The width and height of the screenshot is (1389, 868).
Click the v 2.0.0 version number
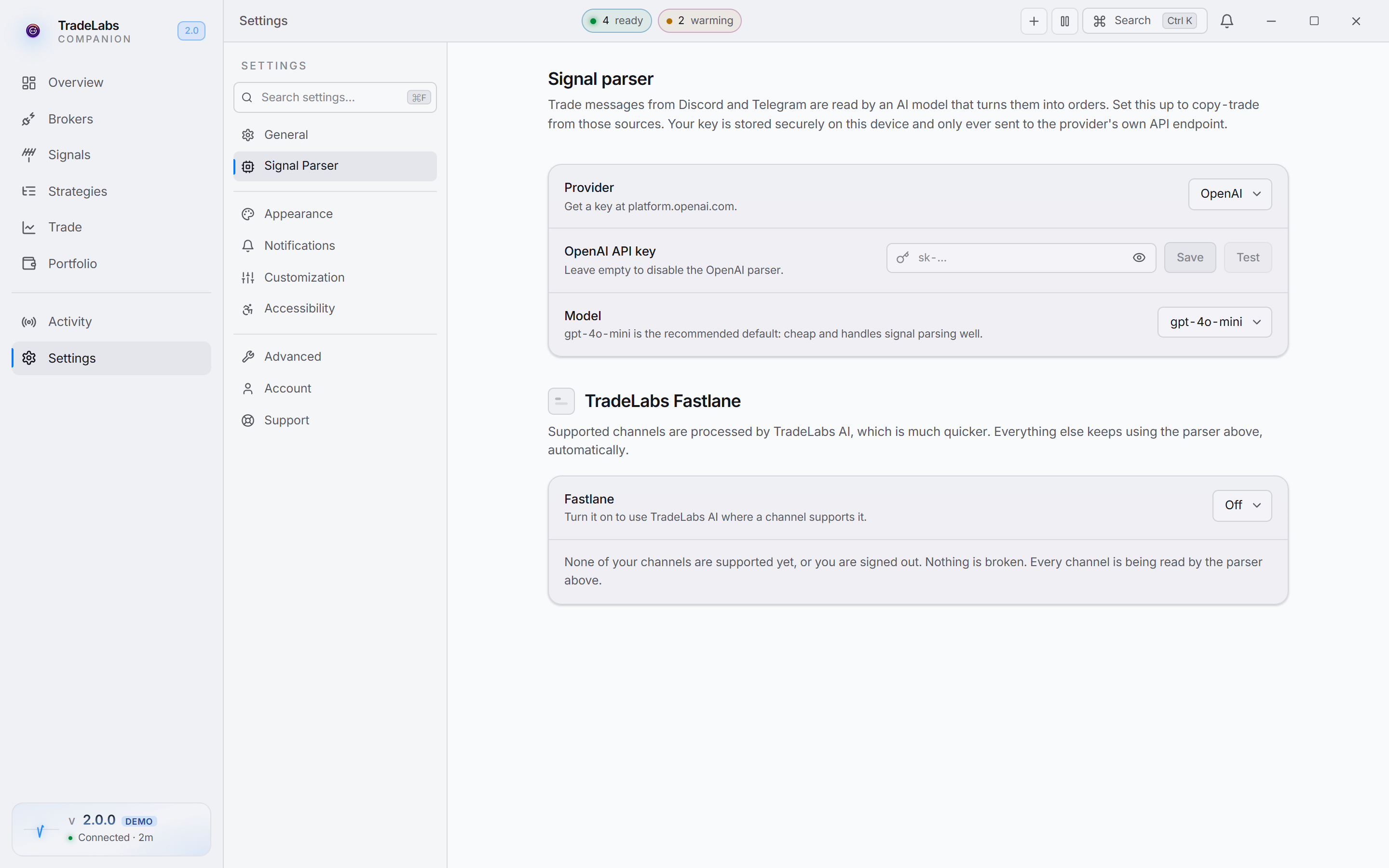pyautogui.click(x=92, y=820)
